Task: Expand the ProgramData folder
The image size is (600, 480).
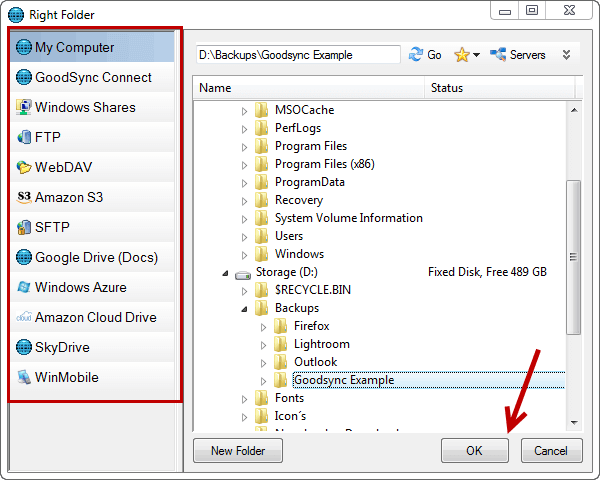Action: pyautogui.click(x=244, y=183)
